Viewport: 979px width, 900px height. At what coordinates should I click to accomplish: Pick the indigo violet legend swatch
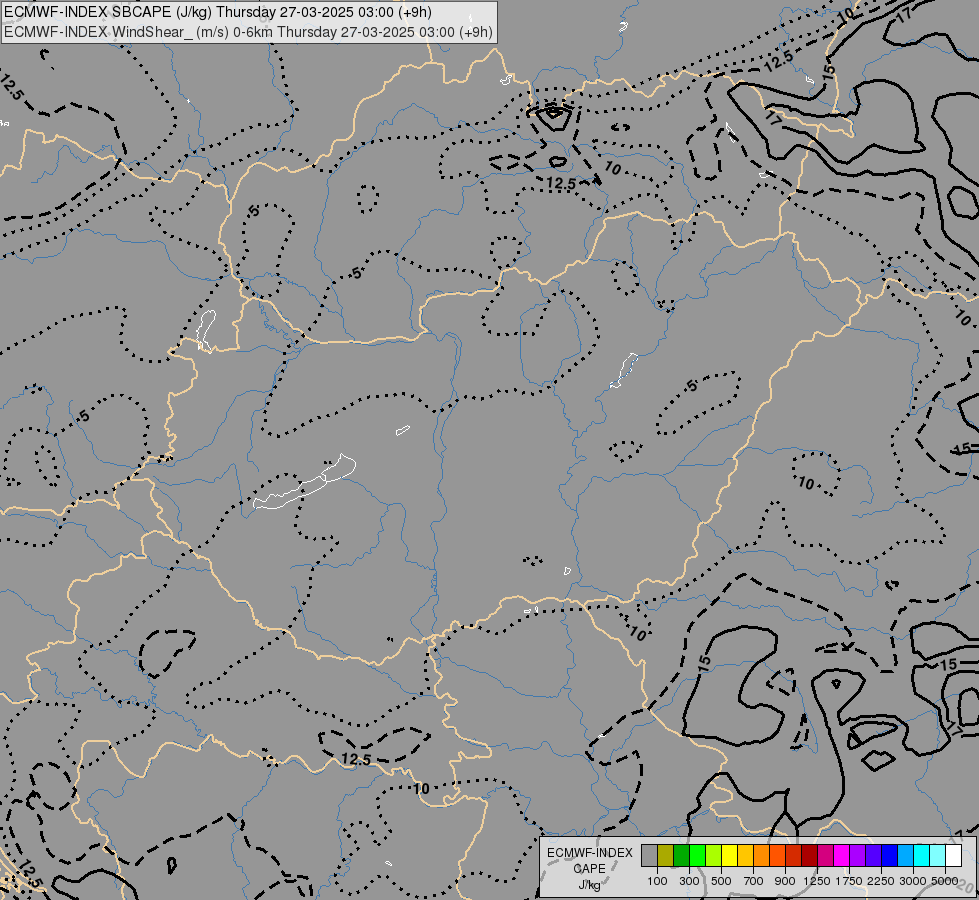click(874, 855)
